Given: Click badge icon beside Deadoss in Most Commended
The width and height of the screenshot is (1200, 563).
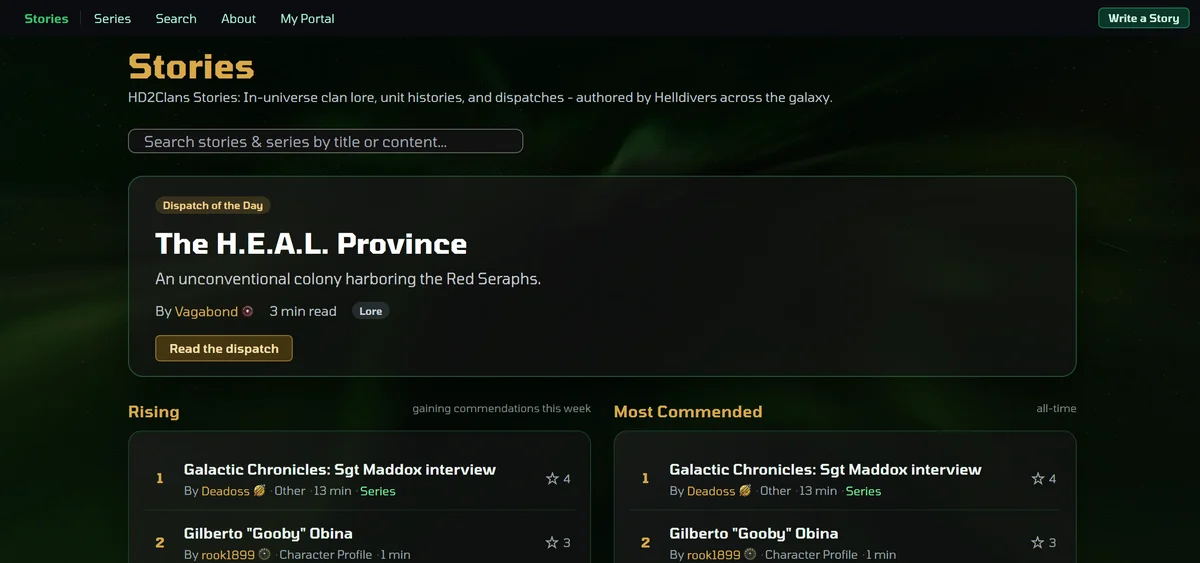Looking at the screenshot, I should click(x=745, y=491).
